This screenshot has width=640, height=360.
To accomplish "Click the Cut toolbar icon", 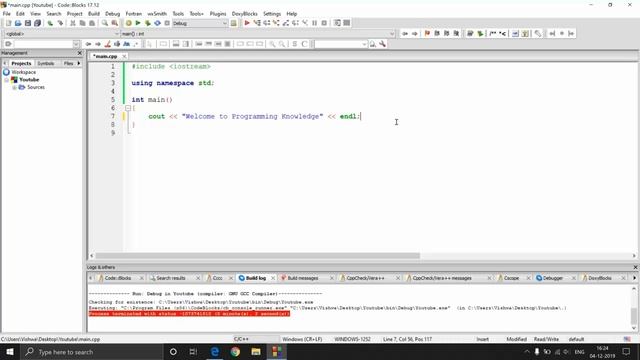I will [x=73, y=23].
